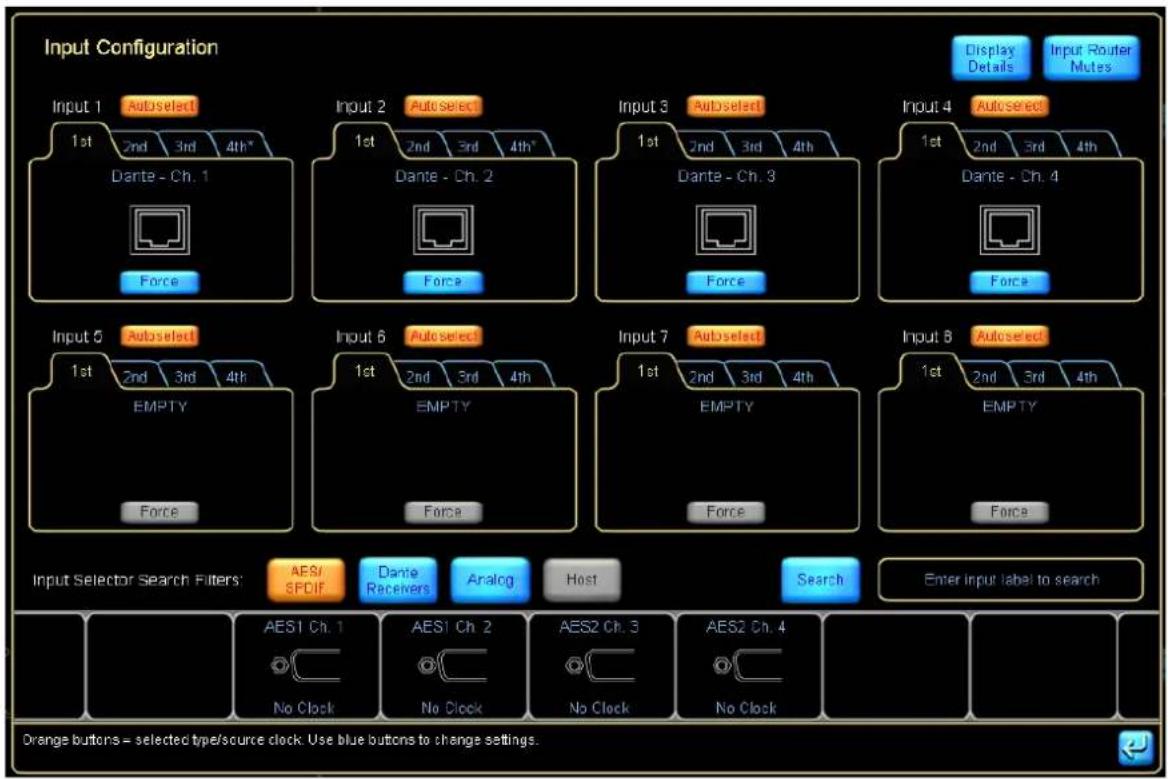The image size is (1168, 779).
Task: Open the 2nd tab of Input 1
Action: click(135, 147)
